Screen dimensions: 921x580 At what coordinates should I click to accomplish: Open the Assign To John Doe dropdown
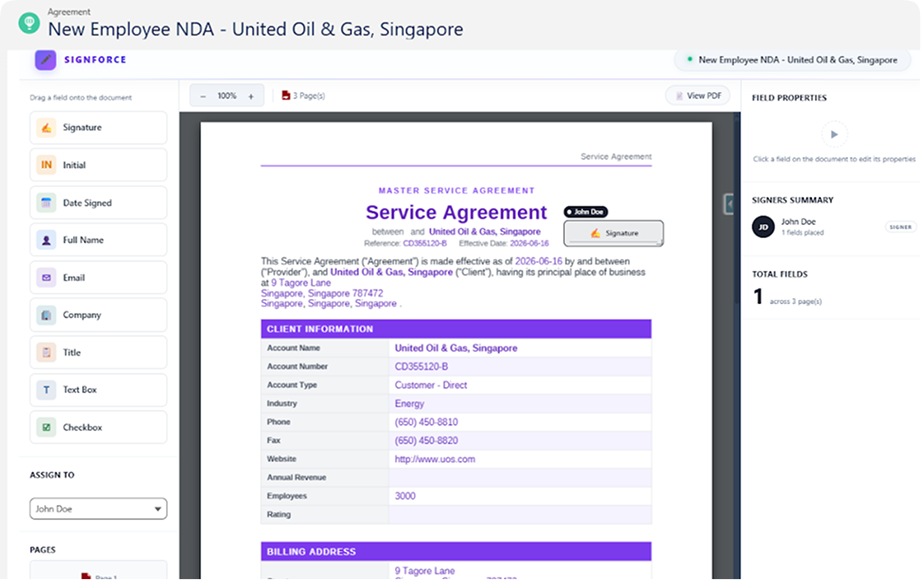[x=98, y=509]
